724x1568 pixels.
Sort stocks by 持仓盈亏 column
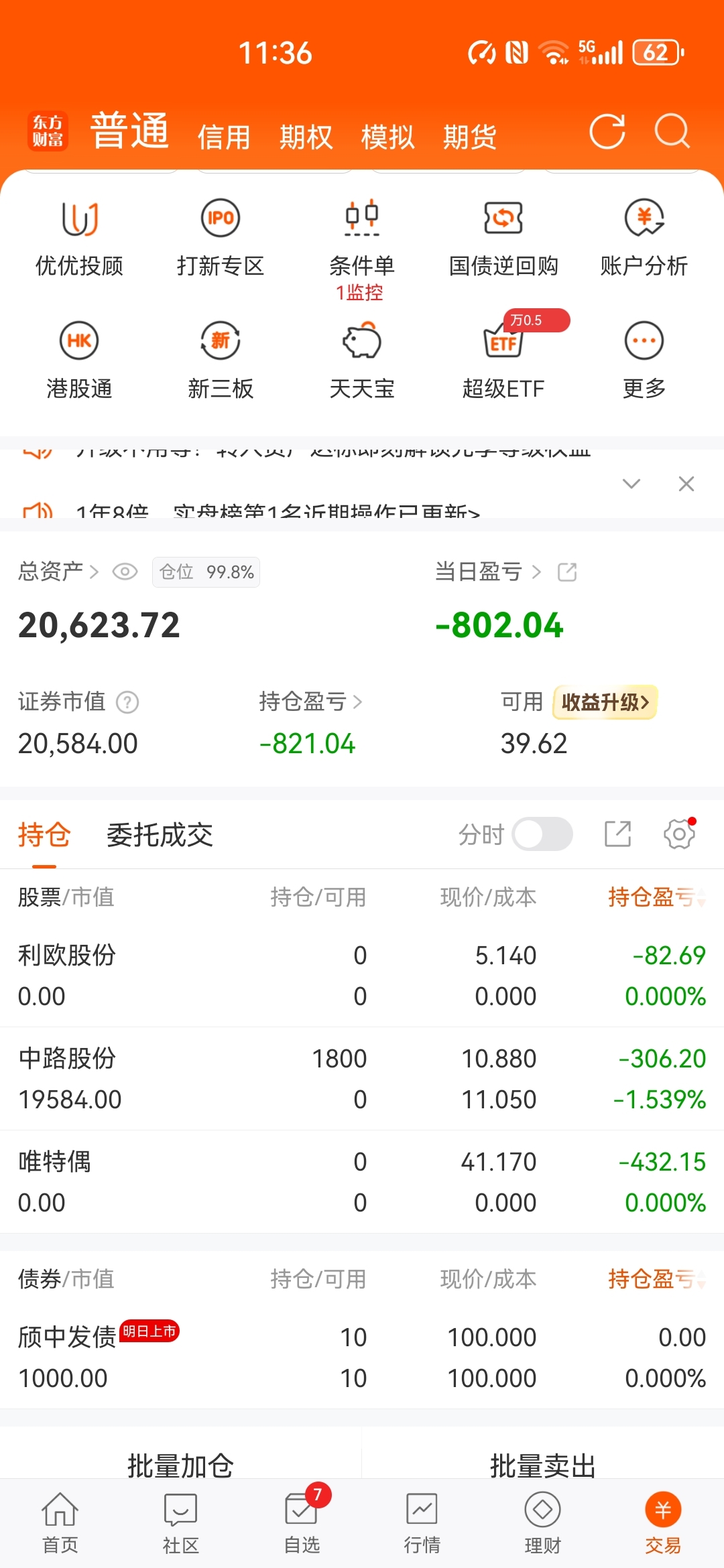656,897
